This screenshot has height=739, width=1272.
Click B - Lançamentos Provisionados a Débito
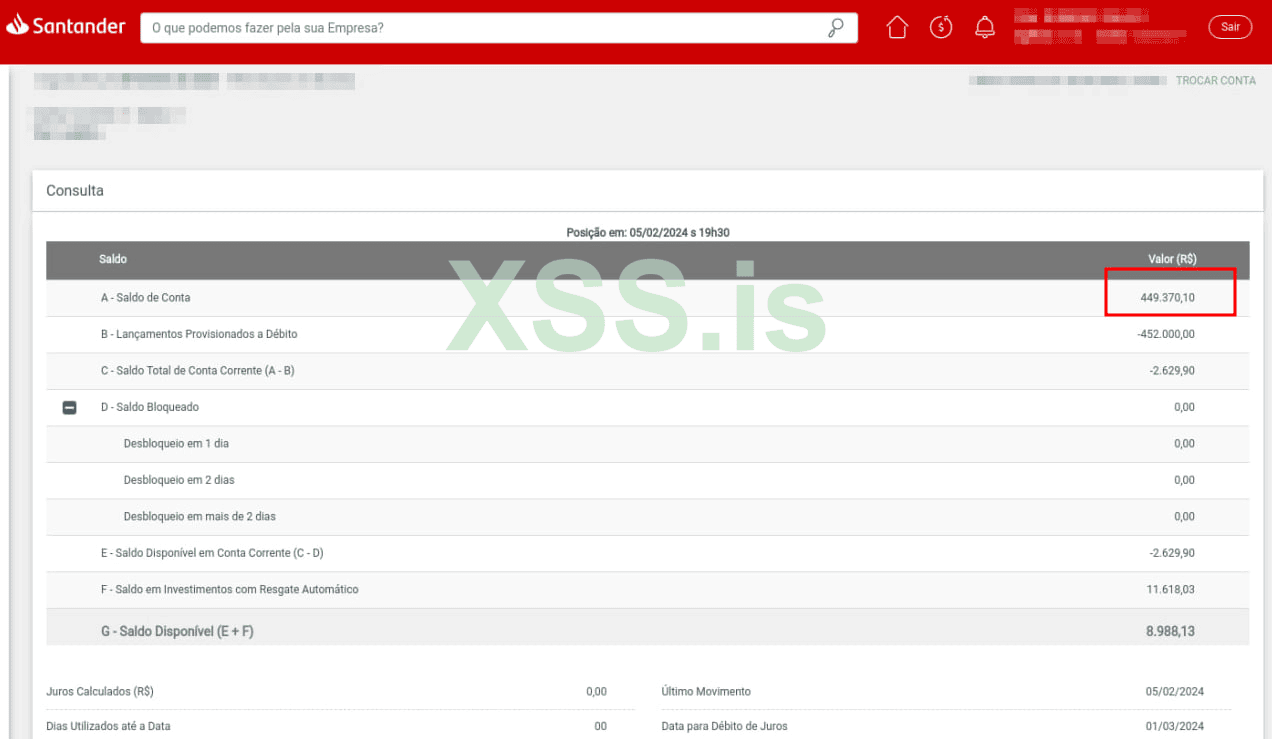(x=199, y=334)
